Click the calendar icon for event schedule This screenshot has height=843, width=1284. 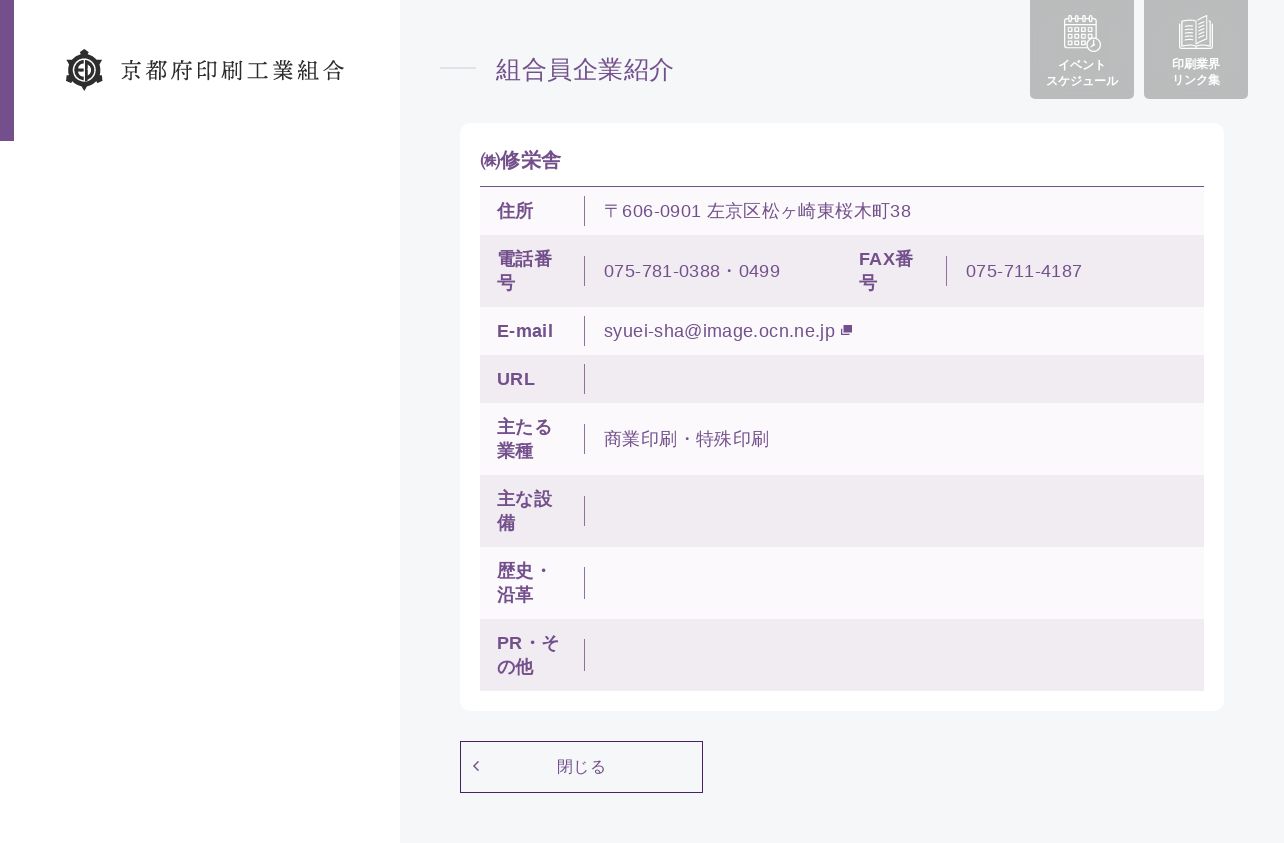point(1082,33)
